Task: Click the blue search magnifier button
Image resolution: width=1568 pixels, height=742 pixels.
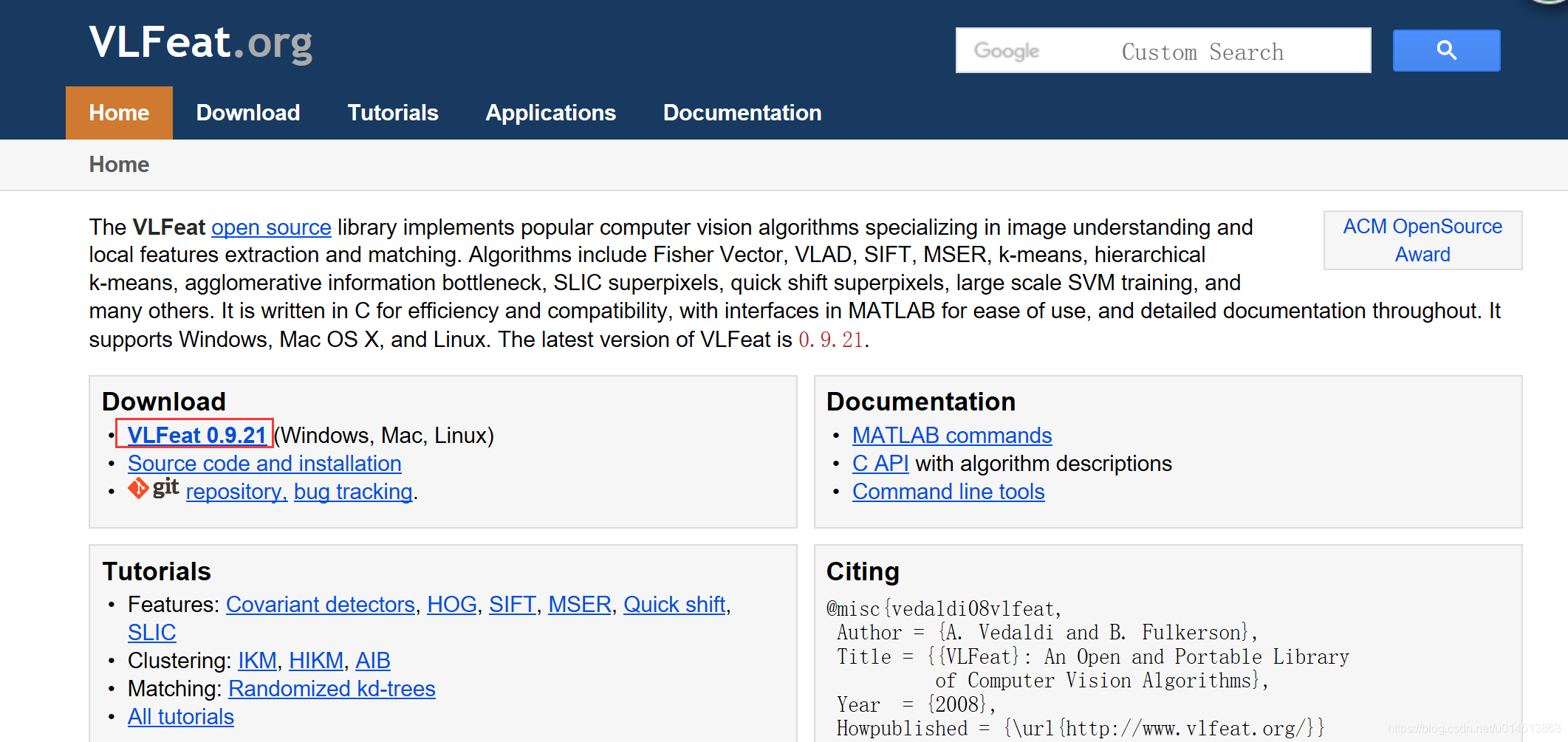Action: 1446,50
